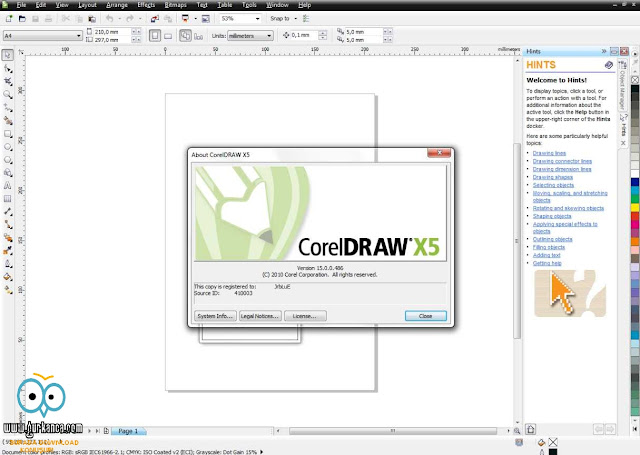The height and width of the screenshot is (455, 640).
Task: Select the Rectangle tool
Action: [x=7, y=134]
